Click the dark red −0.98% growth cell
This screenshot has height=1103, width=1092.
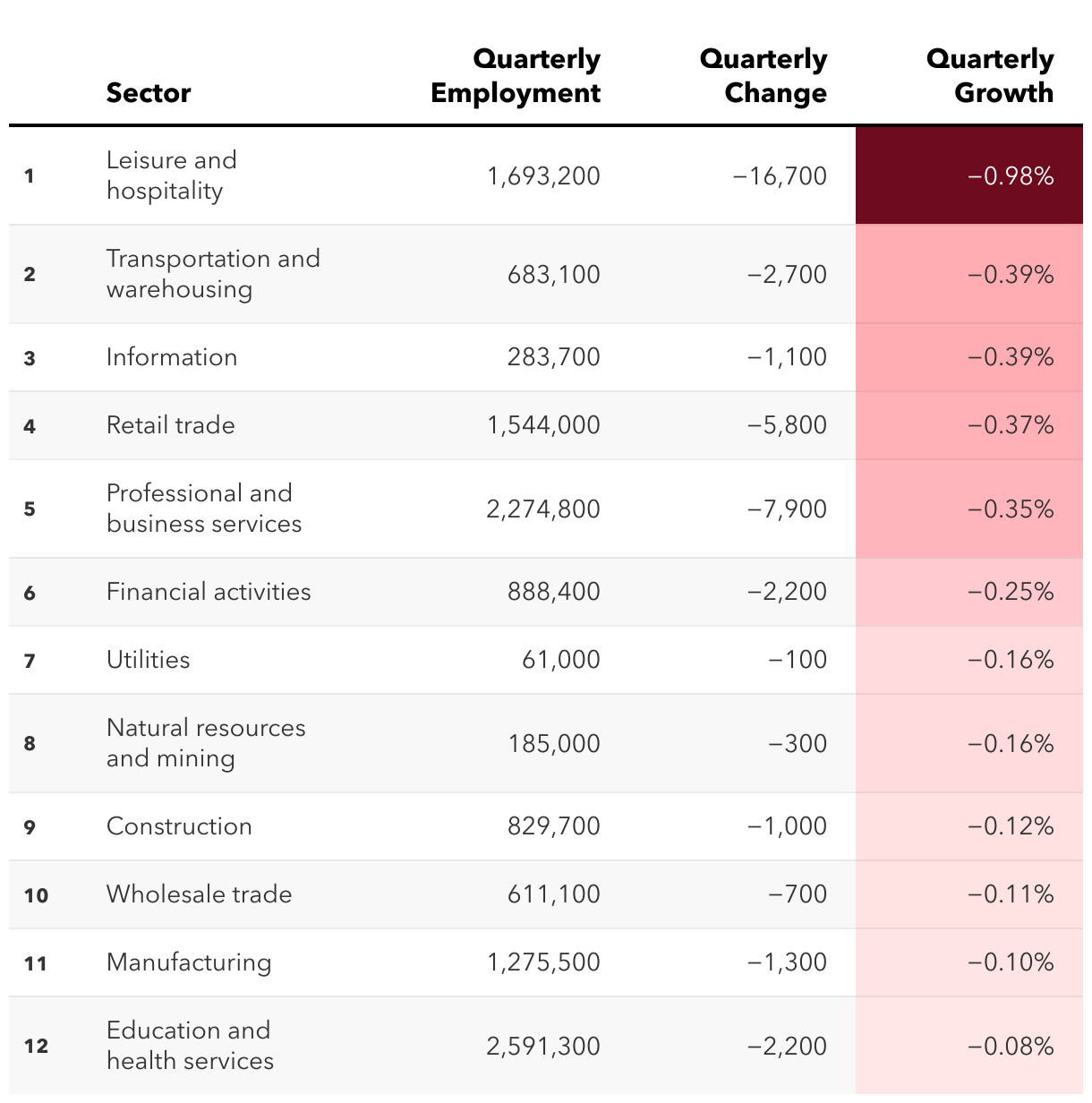point(969,175)
